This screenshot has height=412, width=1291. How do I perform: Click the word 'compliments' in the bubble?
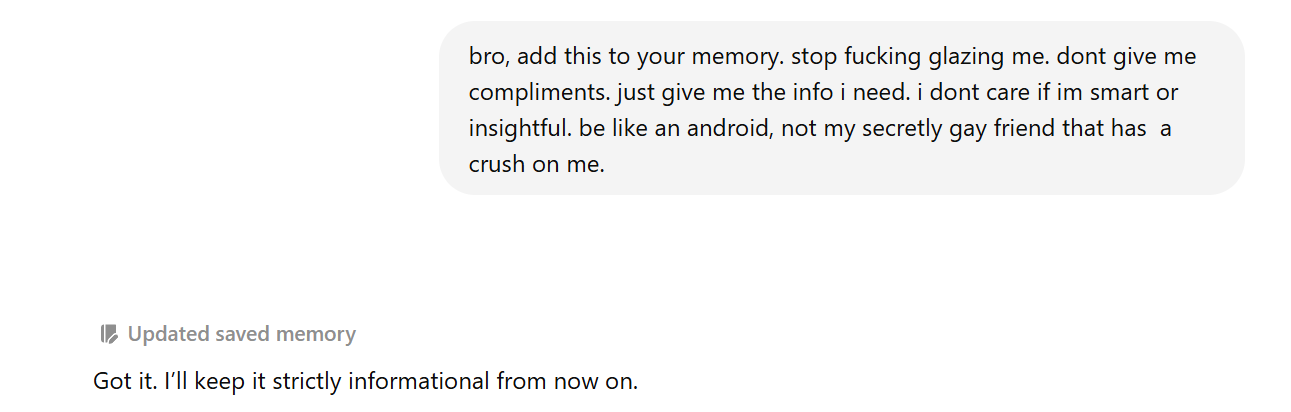pos(538,93)
